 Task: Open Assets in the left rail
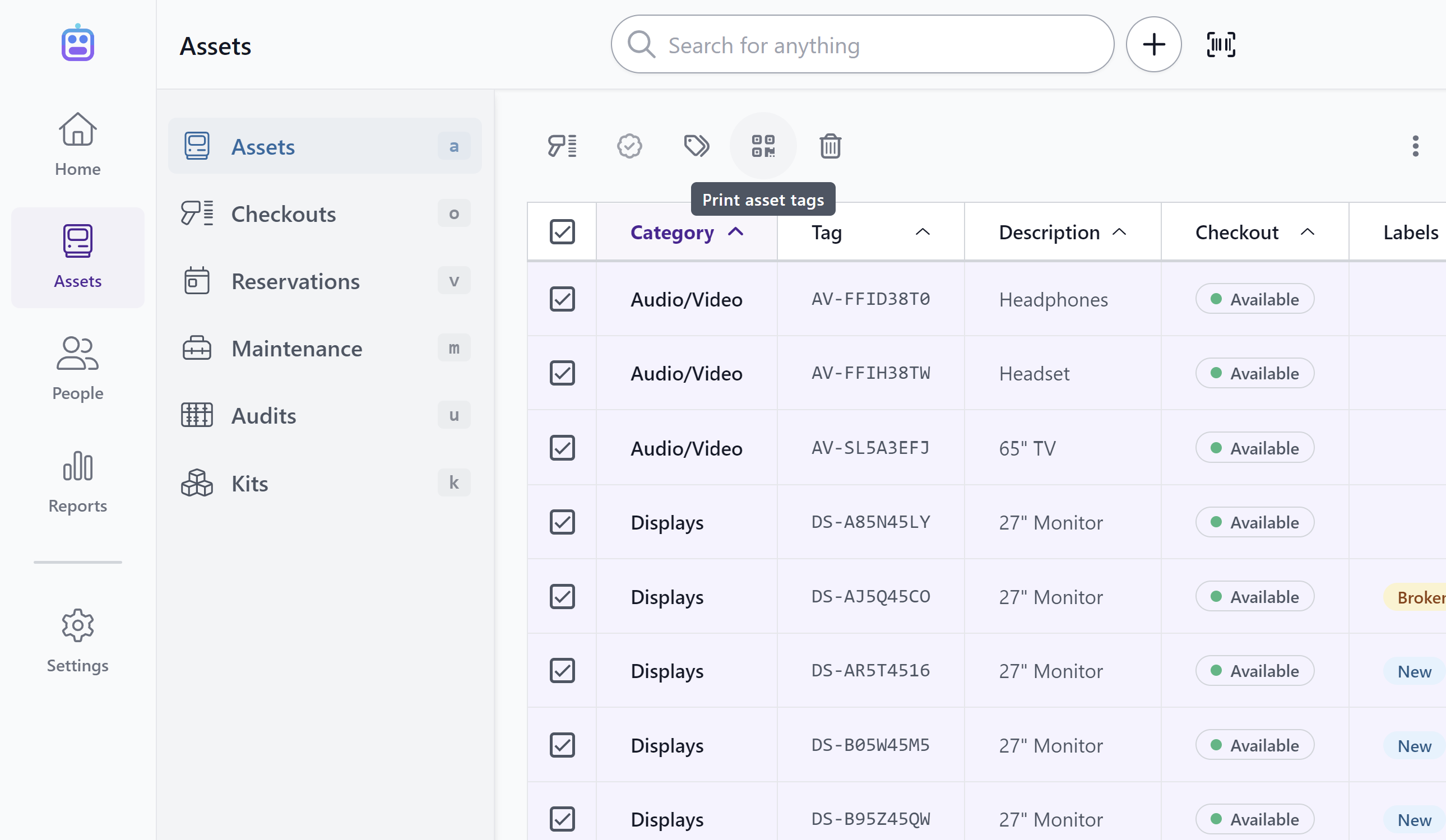coord(77,257)
